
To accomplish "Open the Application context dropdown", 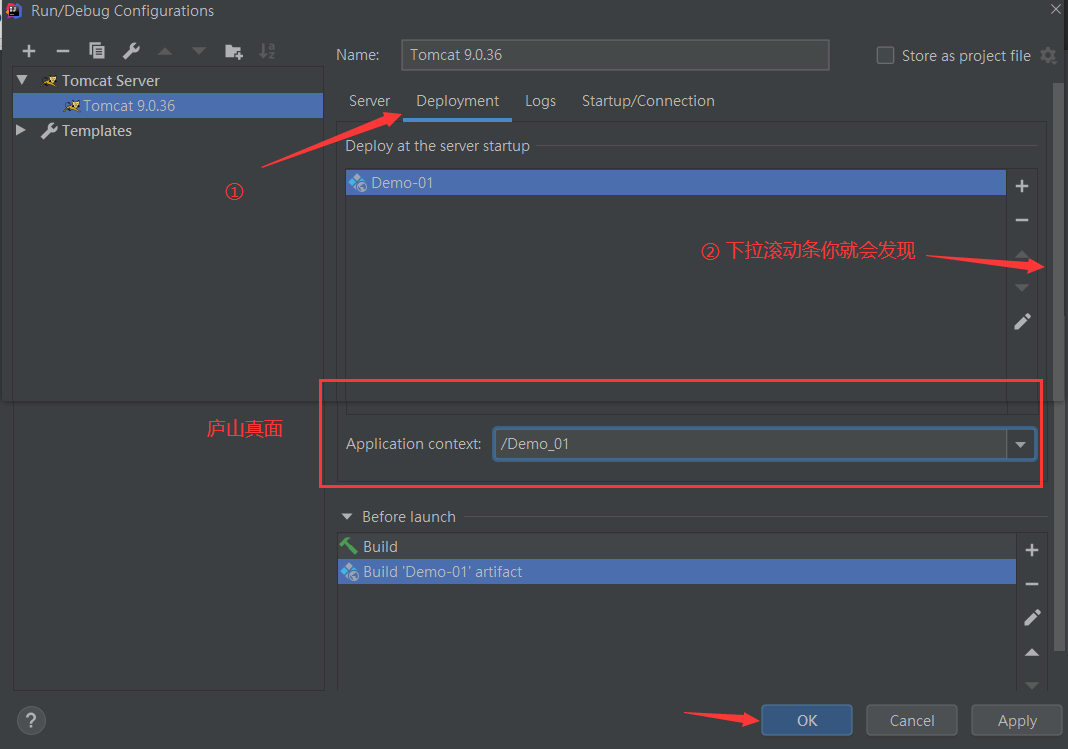I will 1021,444.
